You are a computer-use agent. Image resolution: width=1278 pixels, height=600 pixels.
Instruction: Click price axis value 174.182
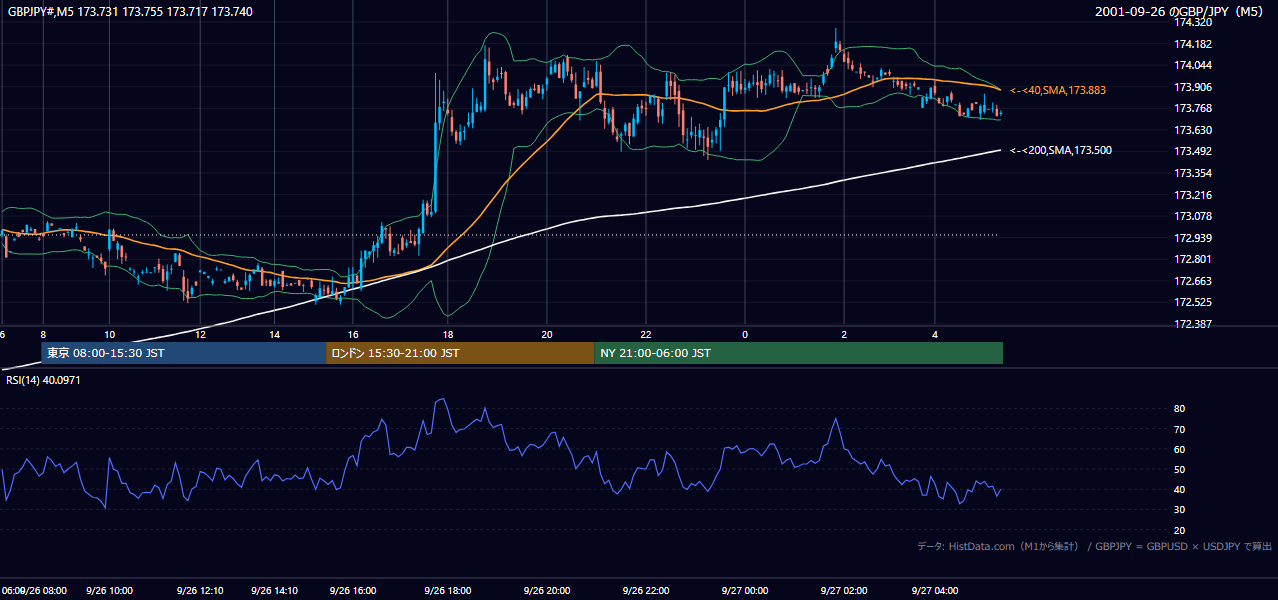pos(1193,44)
